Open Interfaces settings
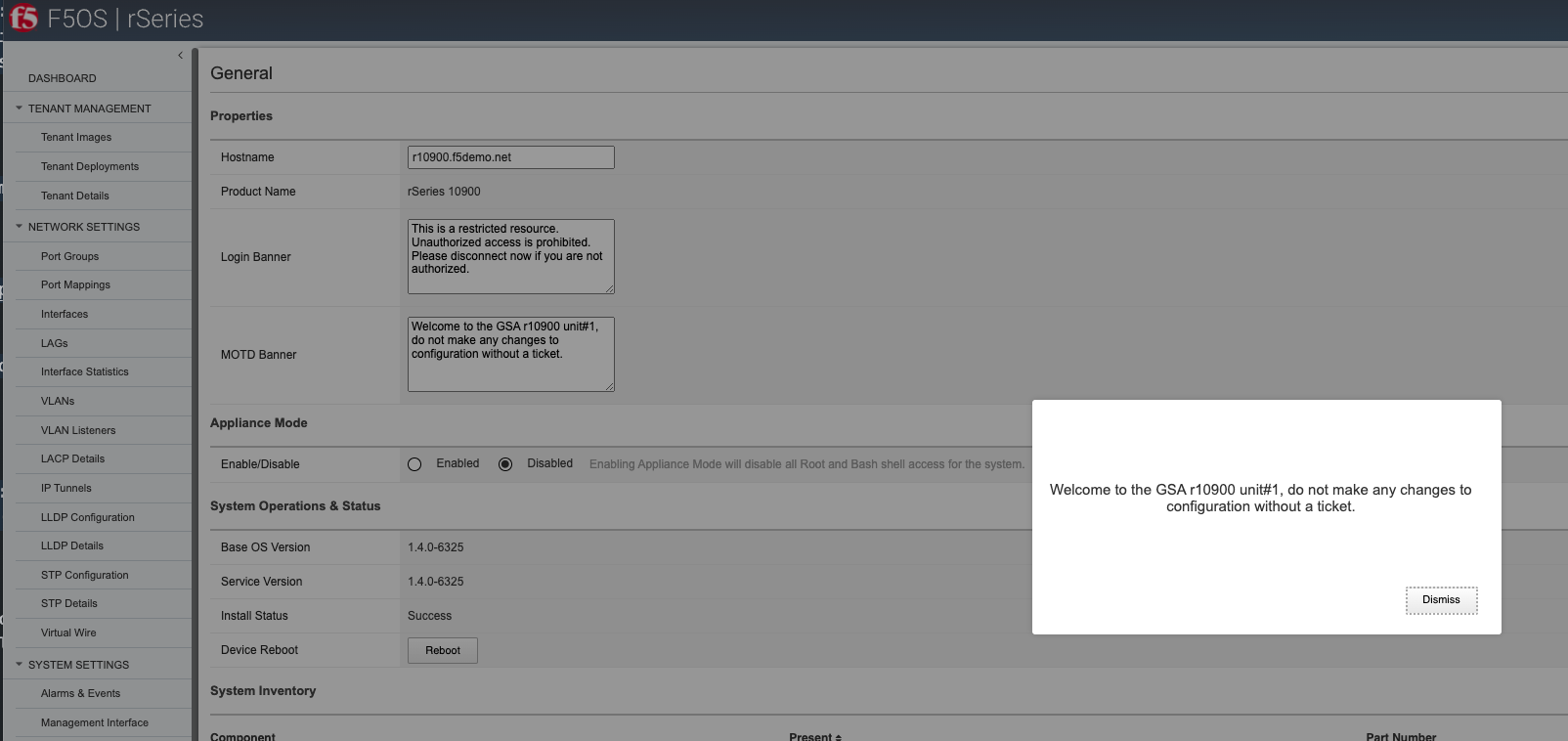 coord(65,315)
